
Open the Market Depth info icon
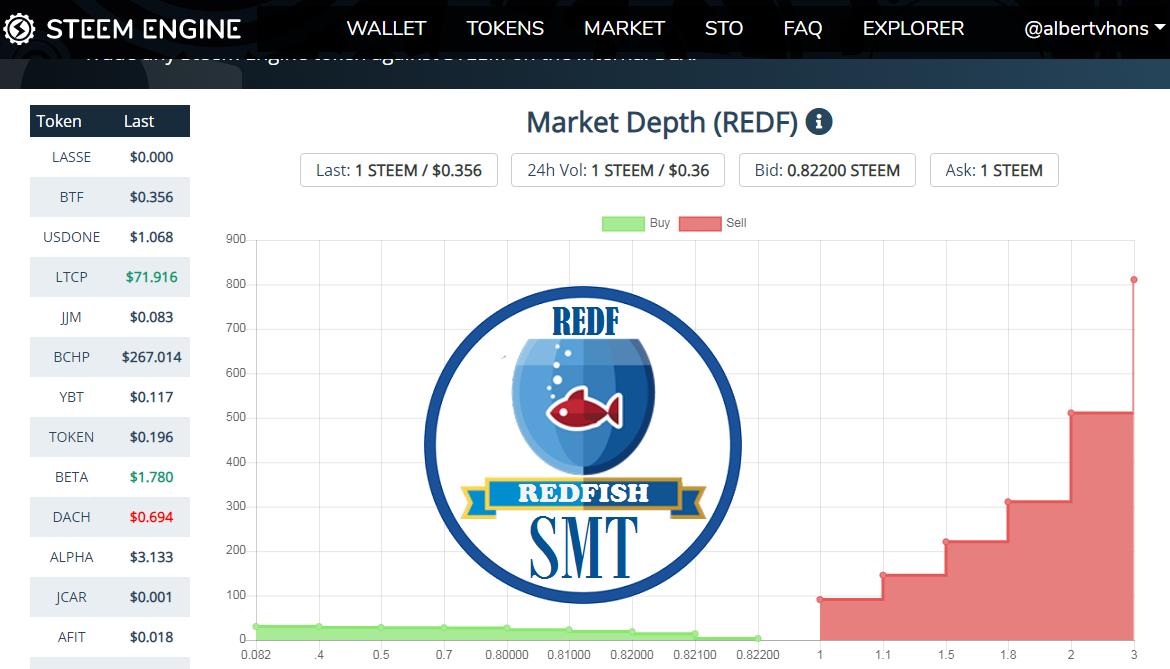click(x=819, y=122)
